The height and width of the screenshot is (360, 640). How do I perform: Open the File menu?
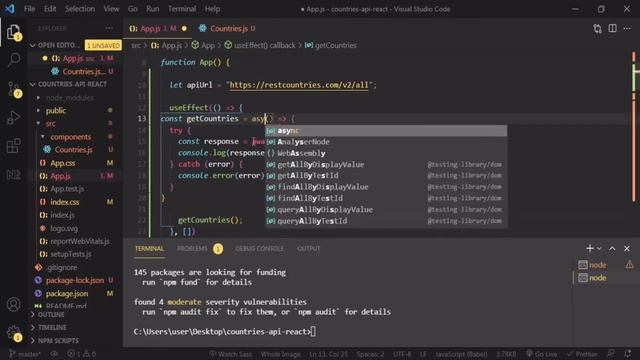click(x=29, y=9)
